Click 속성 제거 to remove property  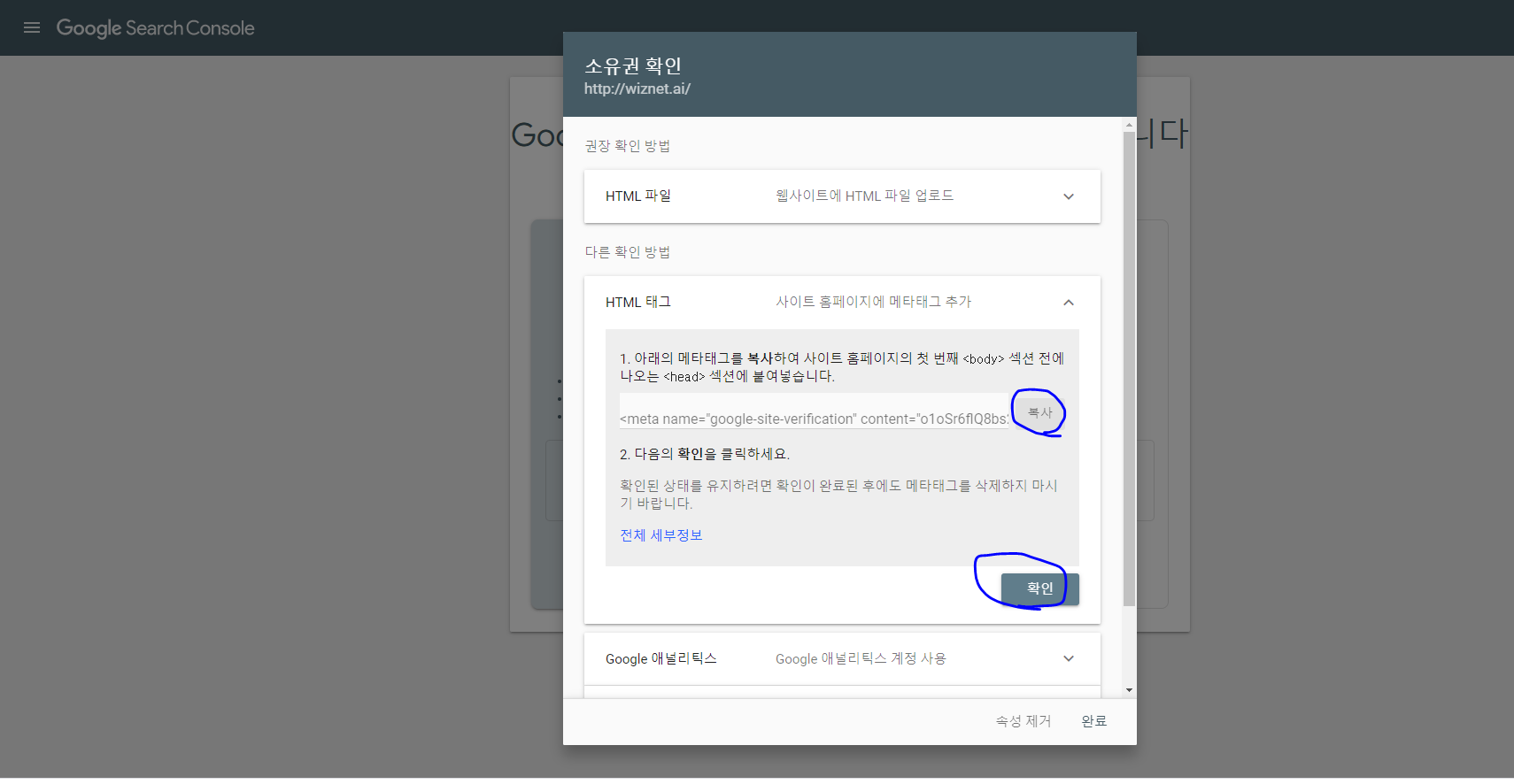(1023, 721)
